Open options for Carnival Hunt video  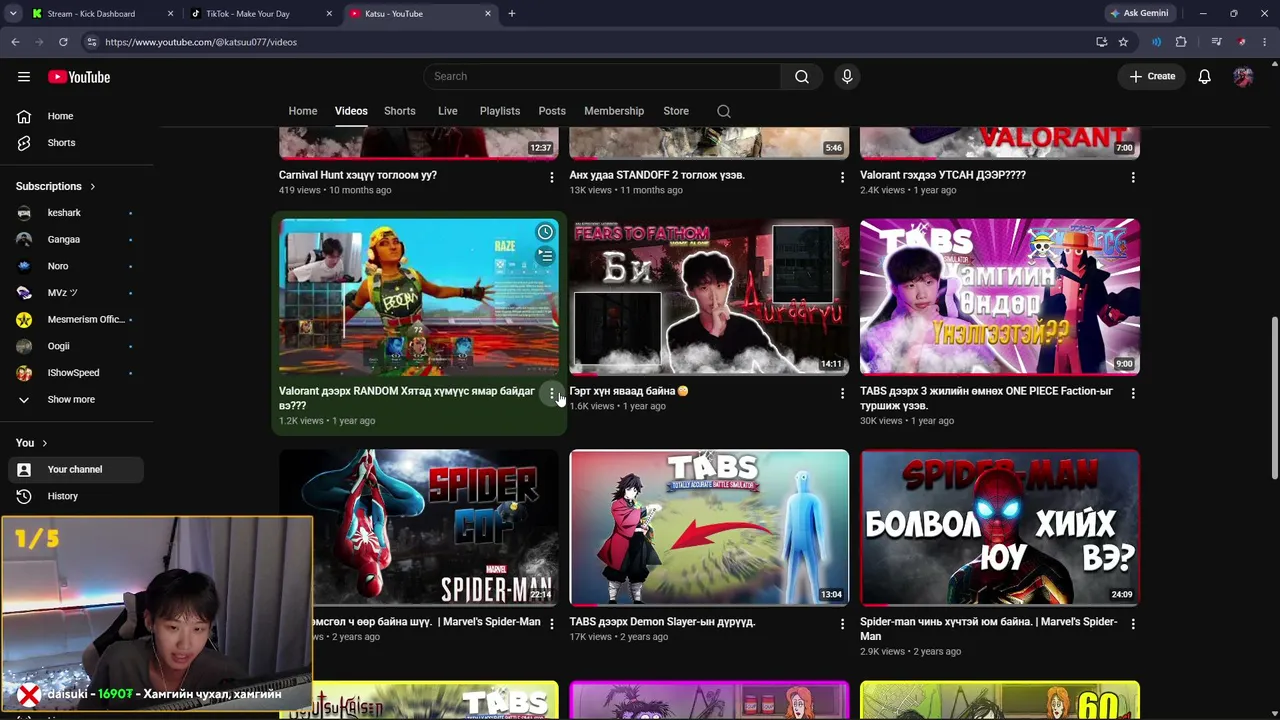point(551,177)
